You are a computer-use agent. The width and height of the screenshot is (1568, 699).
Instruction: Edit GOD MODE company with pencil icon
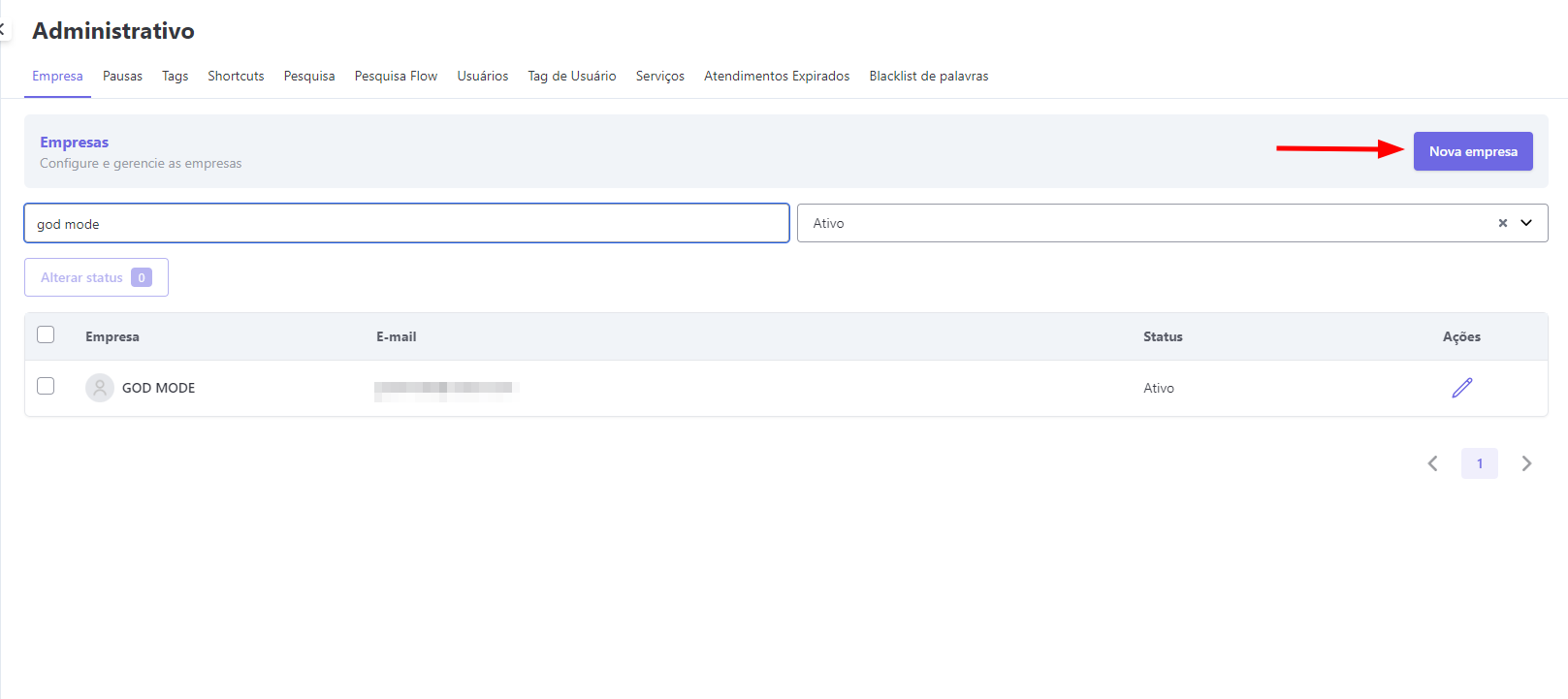1461,388
